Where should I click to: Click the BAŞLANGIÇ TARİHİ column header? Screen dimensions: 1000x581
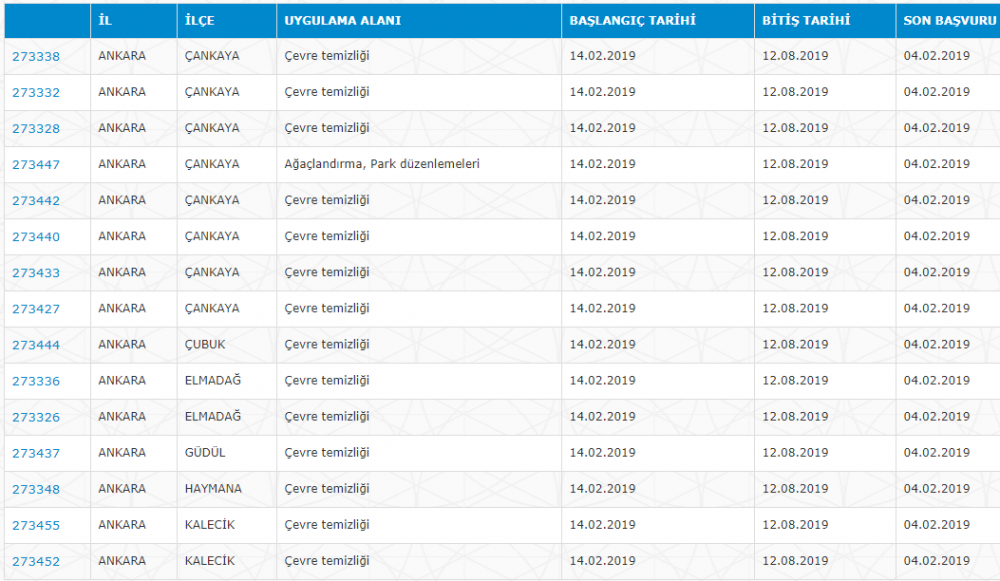(x=633, y=20)
